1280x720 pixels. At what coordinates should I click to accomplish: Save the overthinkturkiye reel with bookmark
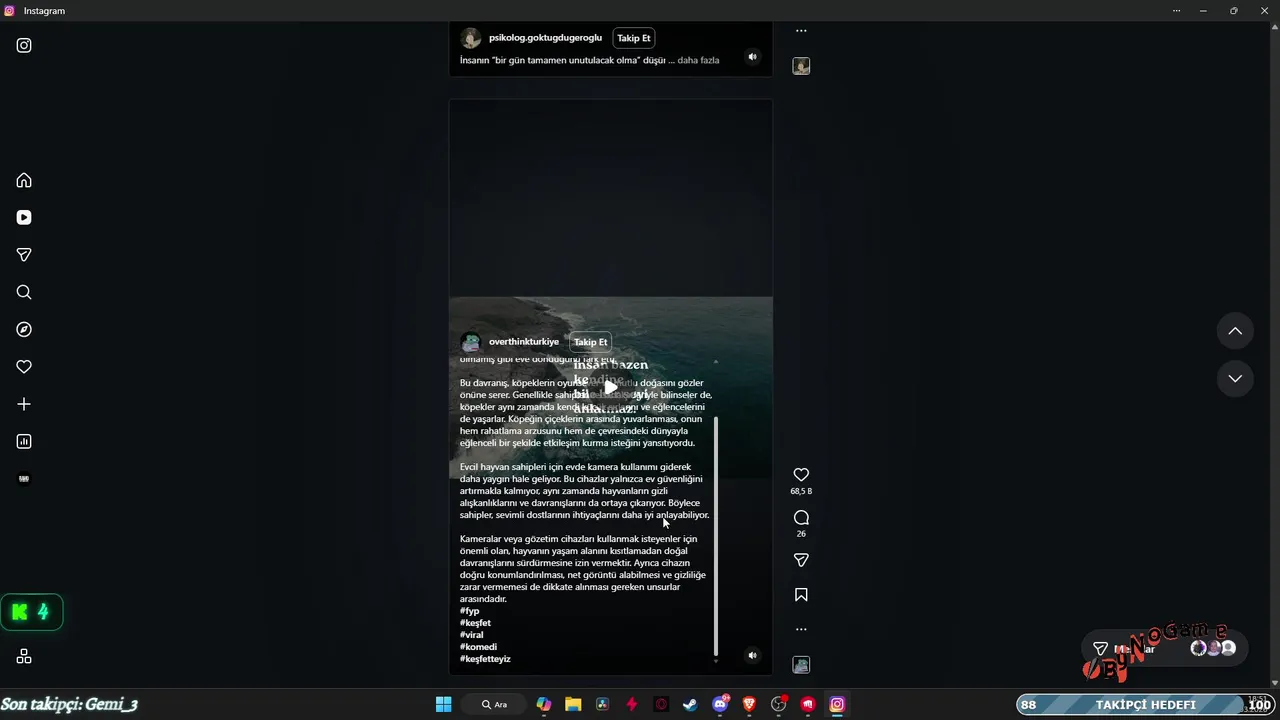[x=801, y=595]
